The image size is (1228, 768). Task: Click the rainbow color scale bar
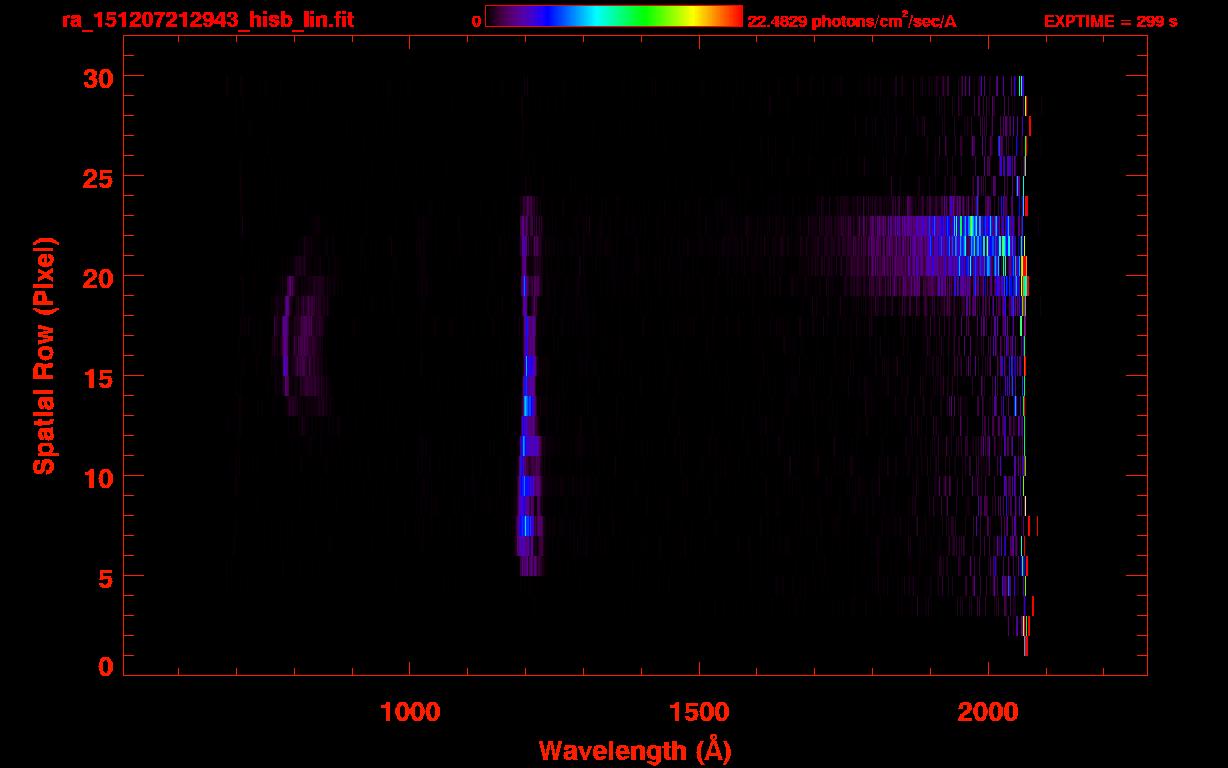[x=614, y=16]
